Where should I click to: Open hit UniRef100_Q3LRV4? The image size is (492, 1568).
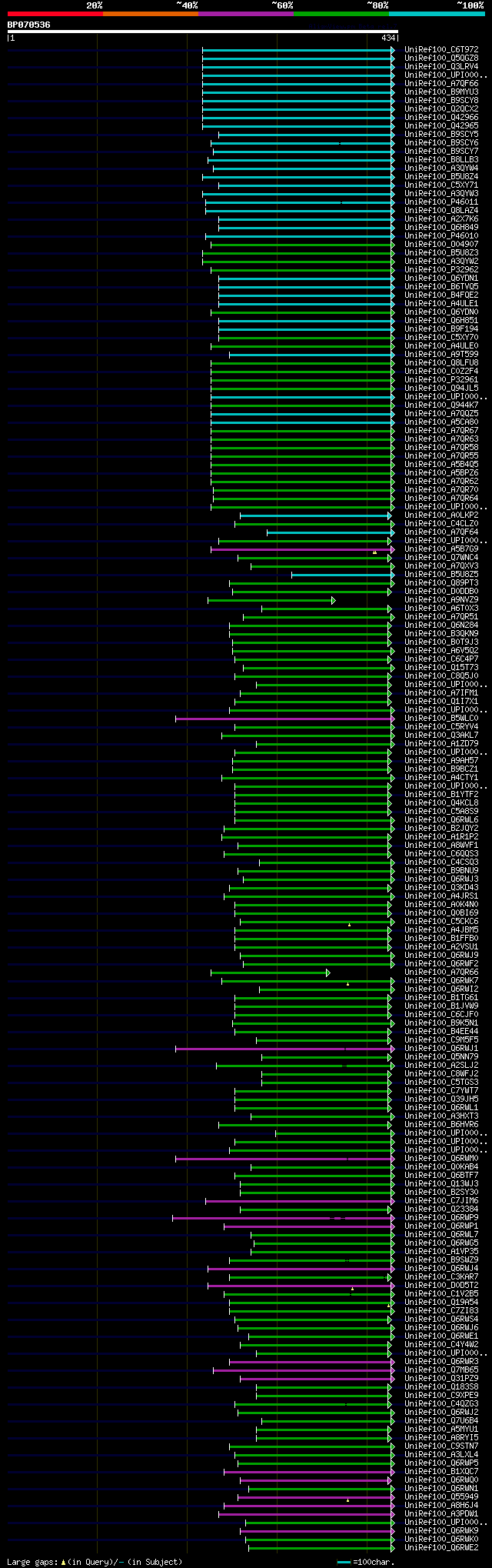coord(441,67)
